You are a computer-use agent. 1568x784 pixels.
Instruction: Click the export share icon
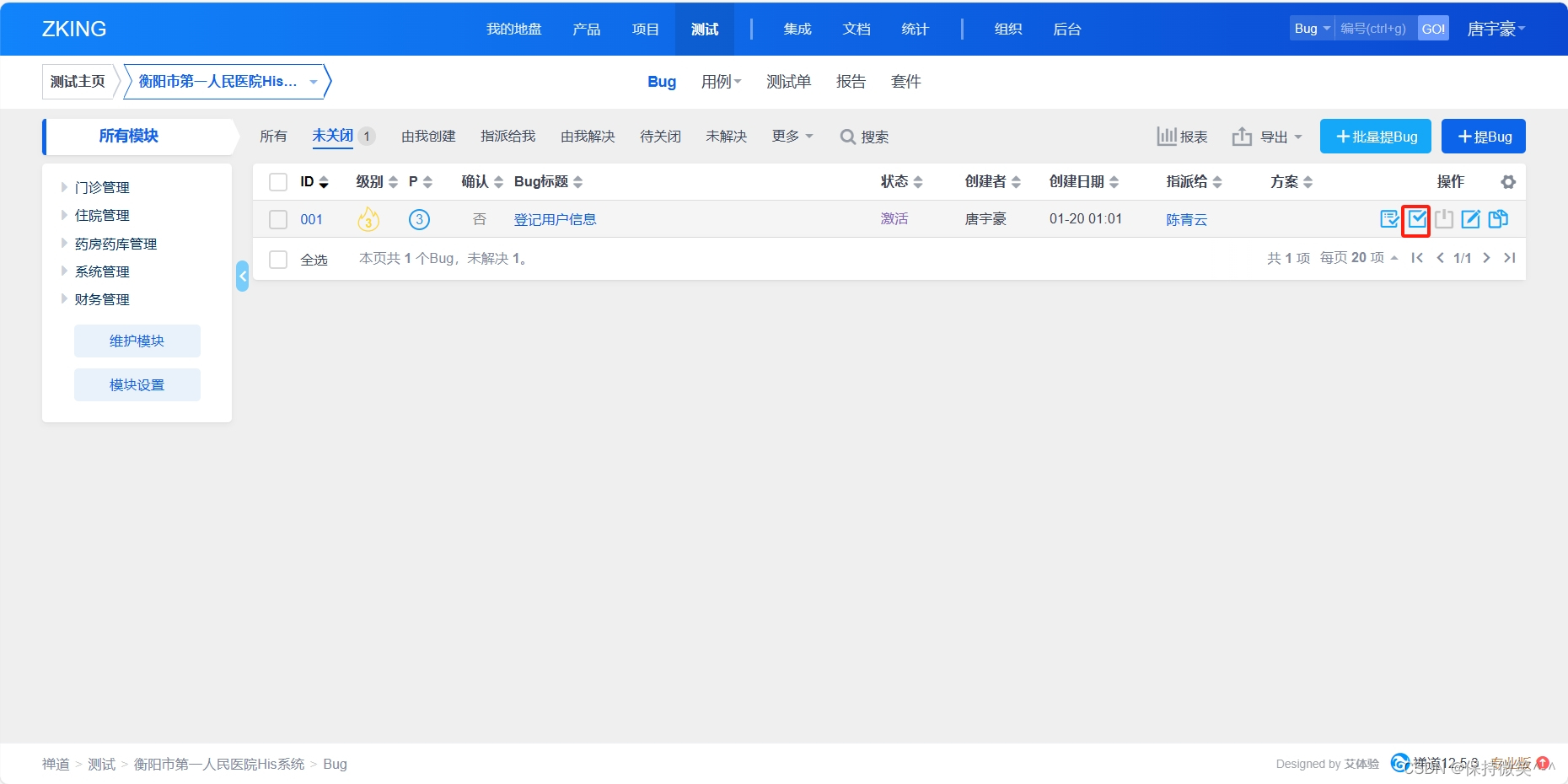click(x=1242, y=136)
